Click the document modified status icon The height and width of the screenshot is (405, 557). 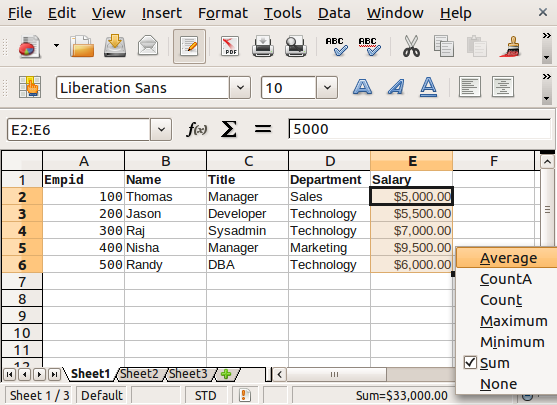(x=245, y=395)
